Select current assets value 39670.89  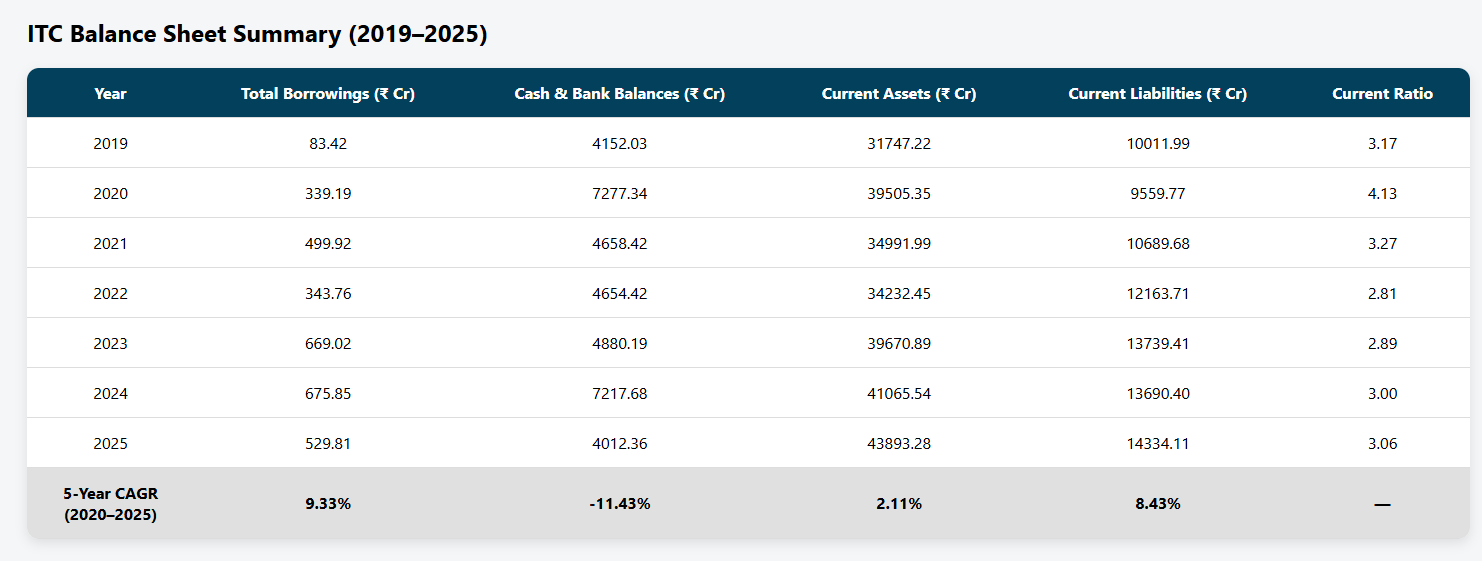click(899, 343)
